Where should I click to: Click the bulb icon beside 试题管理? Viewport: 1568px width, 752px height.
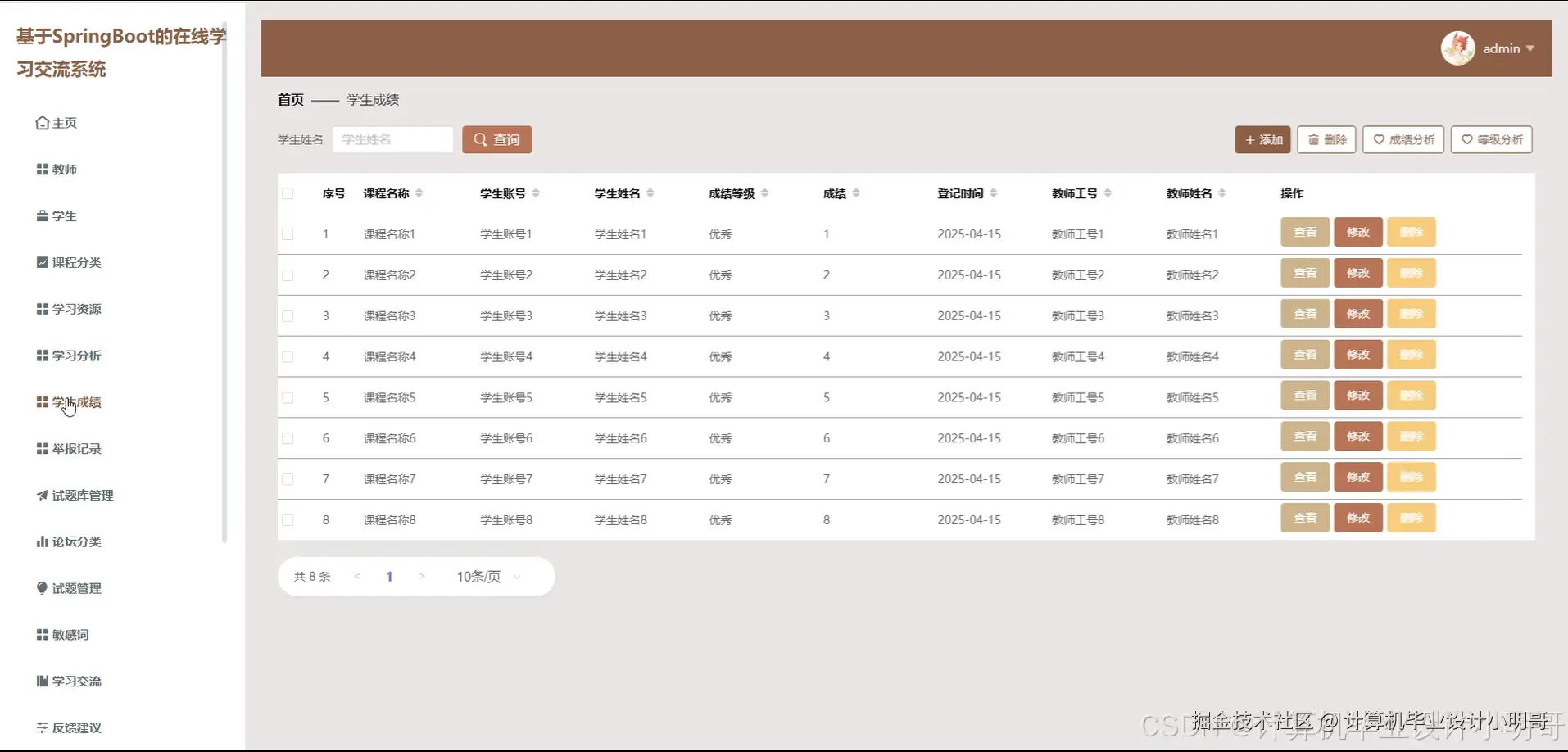[x=42, y=588]
